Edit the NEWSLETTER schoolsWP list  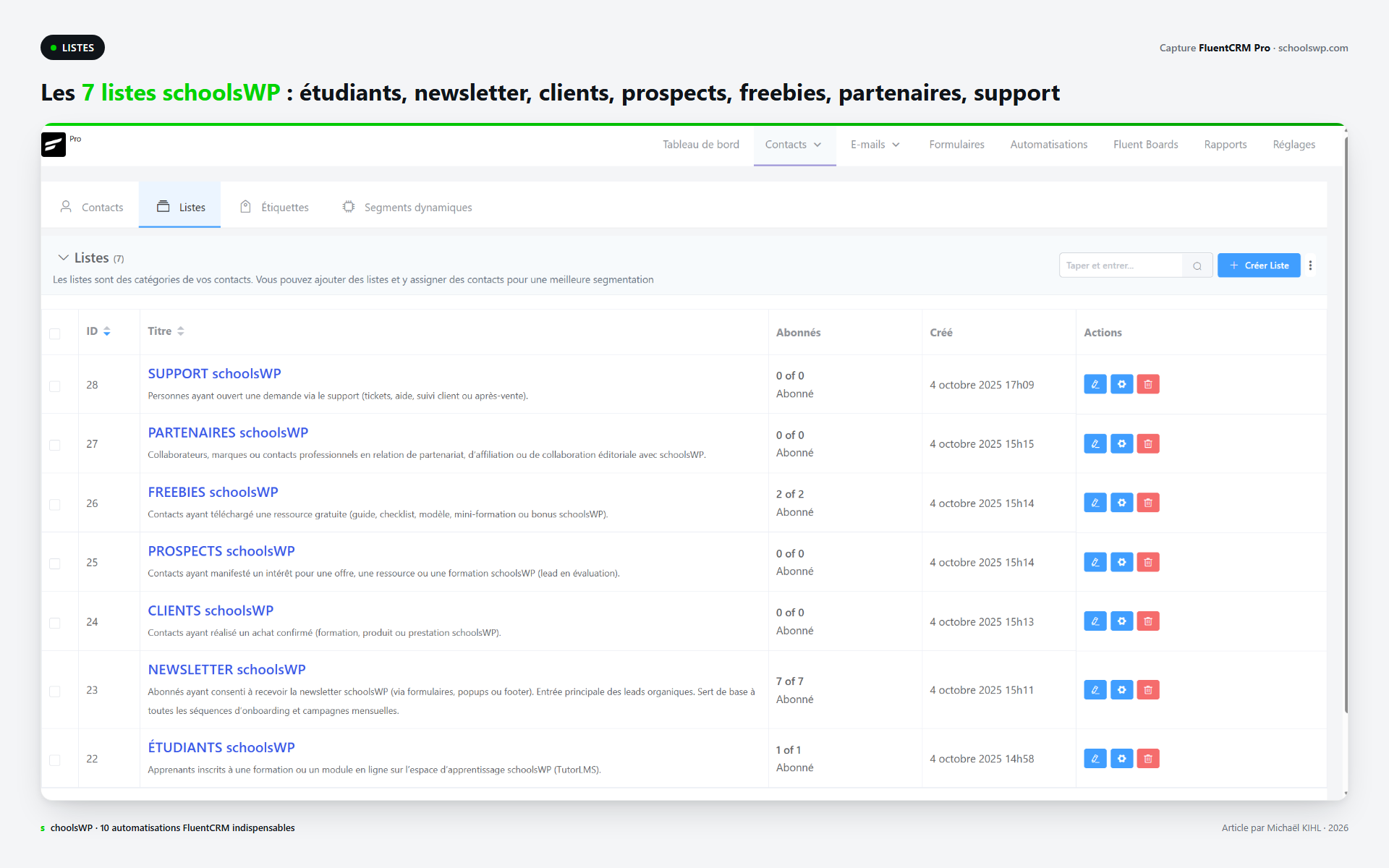click(x=1095, y=690)
